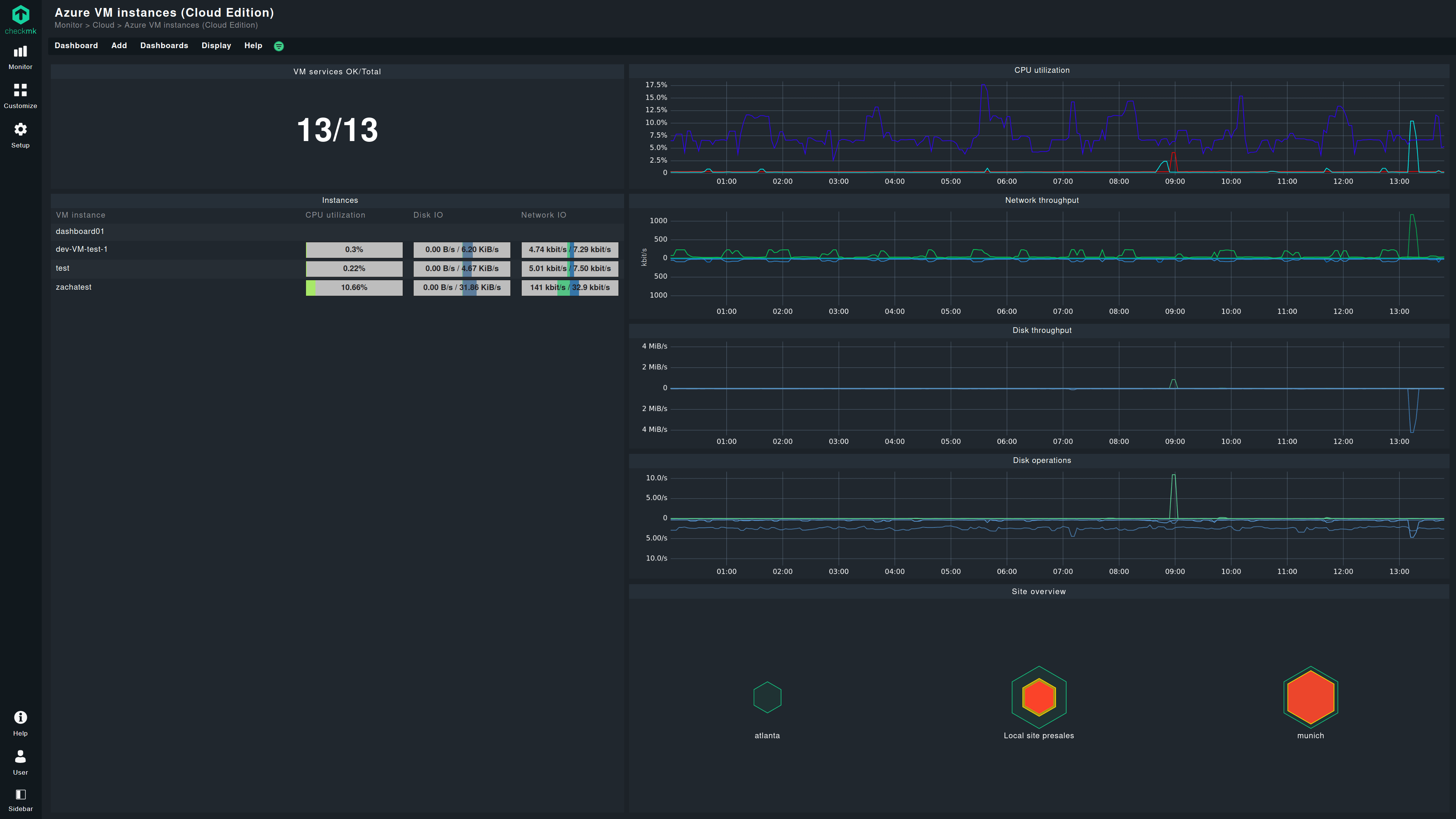
Task: Click dev-VM-test-1 Disk IO bar 6.20 KiB/s
Action: point(462,250)
